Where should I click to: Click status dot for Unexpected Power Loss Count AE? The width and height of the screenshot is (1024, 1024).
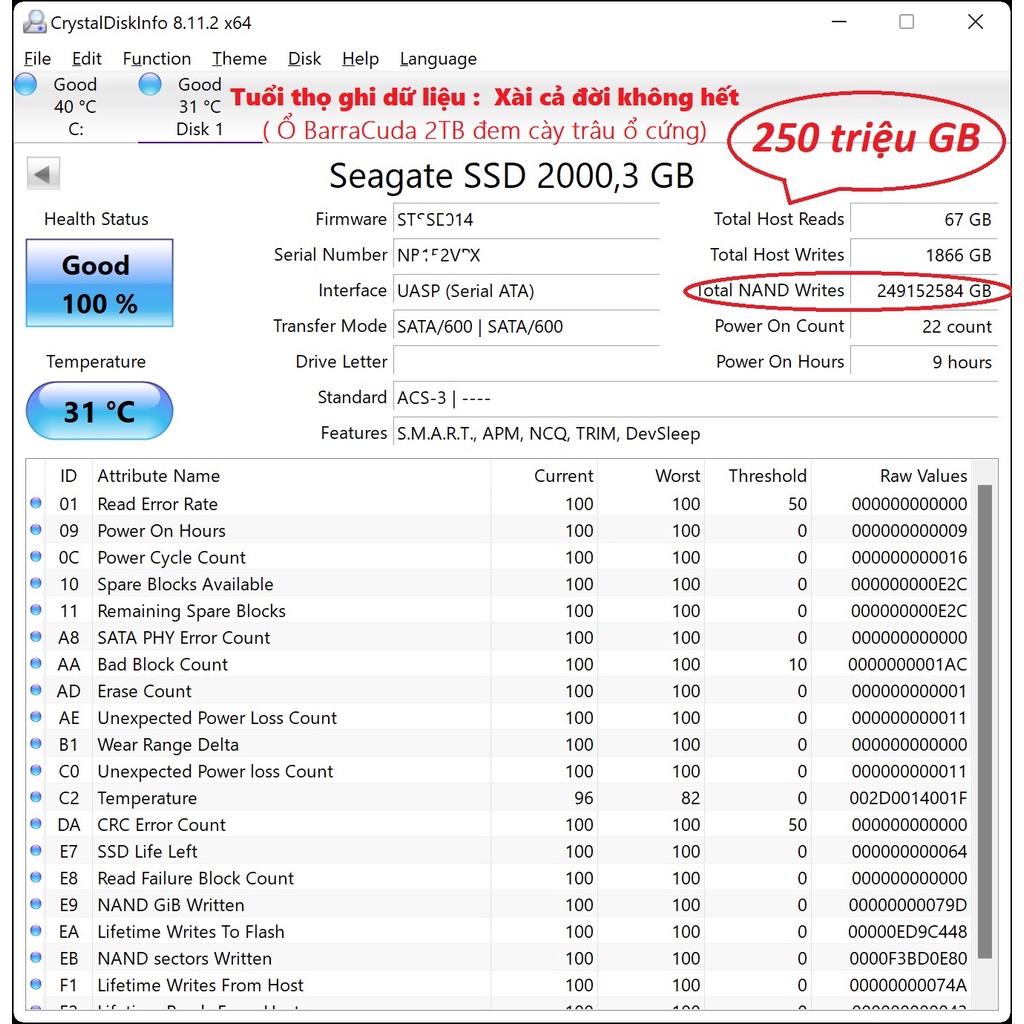(36, 717)
